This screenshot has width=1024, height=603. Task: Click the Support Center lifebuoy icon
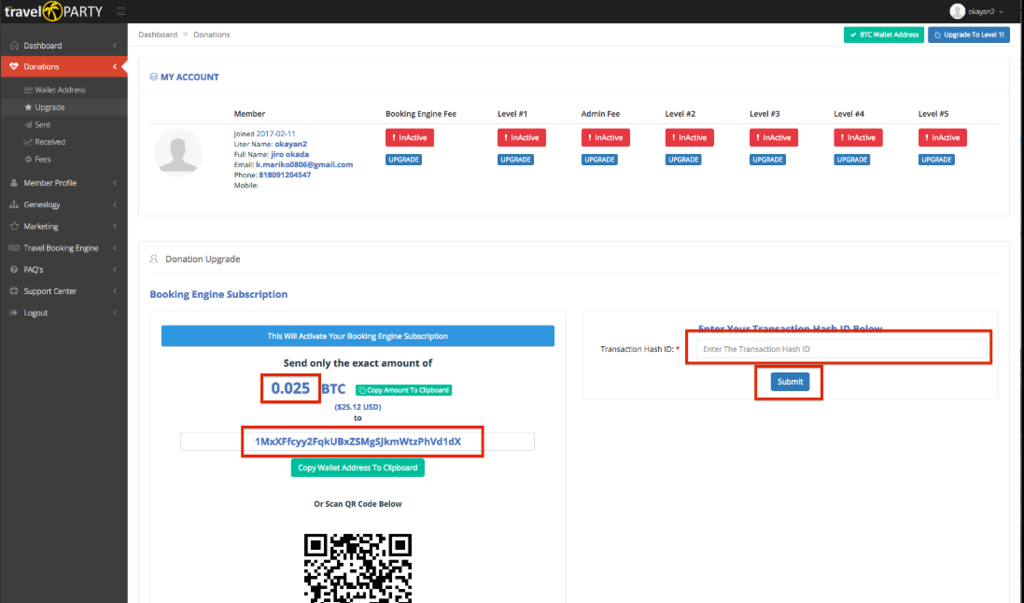click(14, 291)
